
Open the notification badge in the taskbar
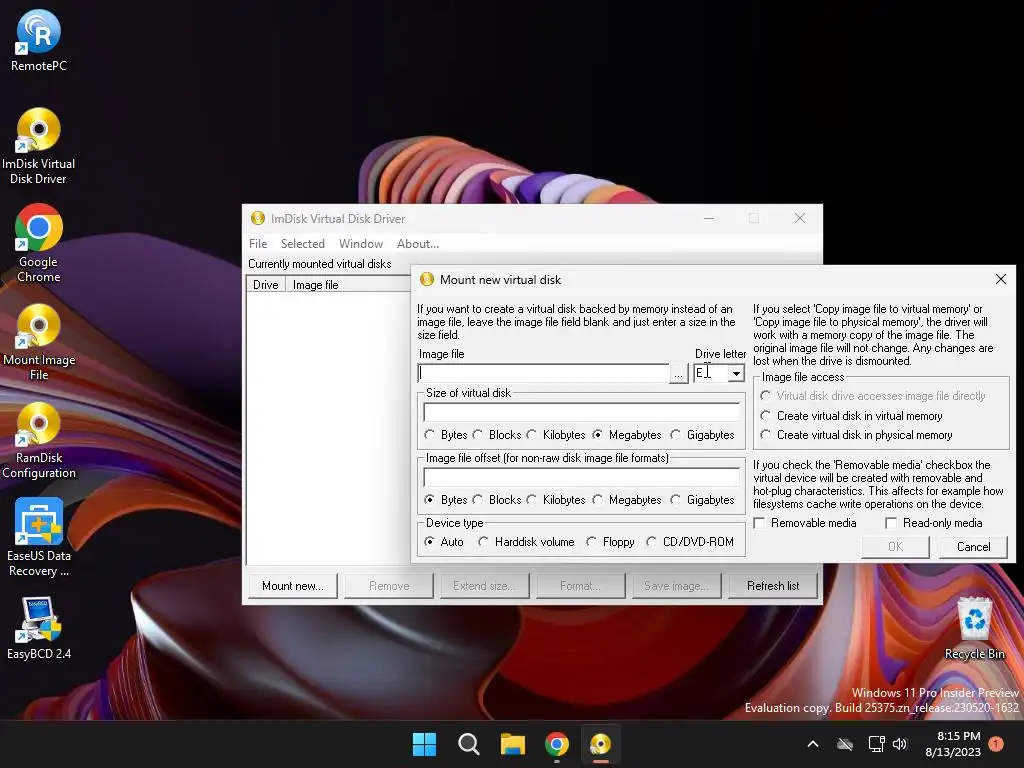click(996, 744)
